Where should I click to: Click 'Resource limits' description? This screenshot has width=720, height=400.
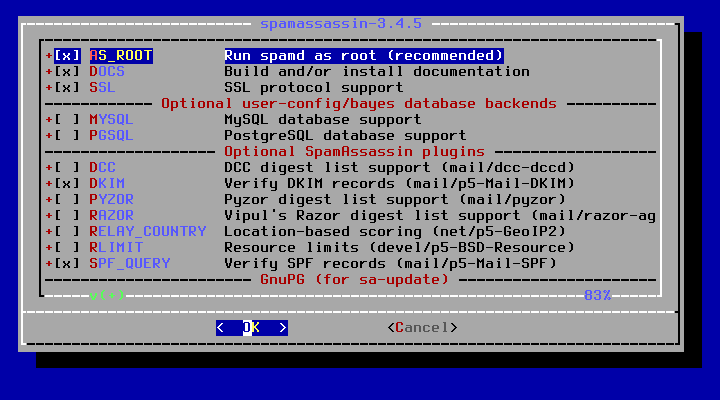pos(399,248)
